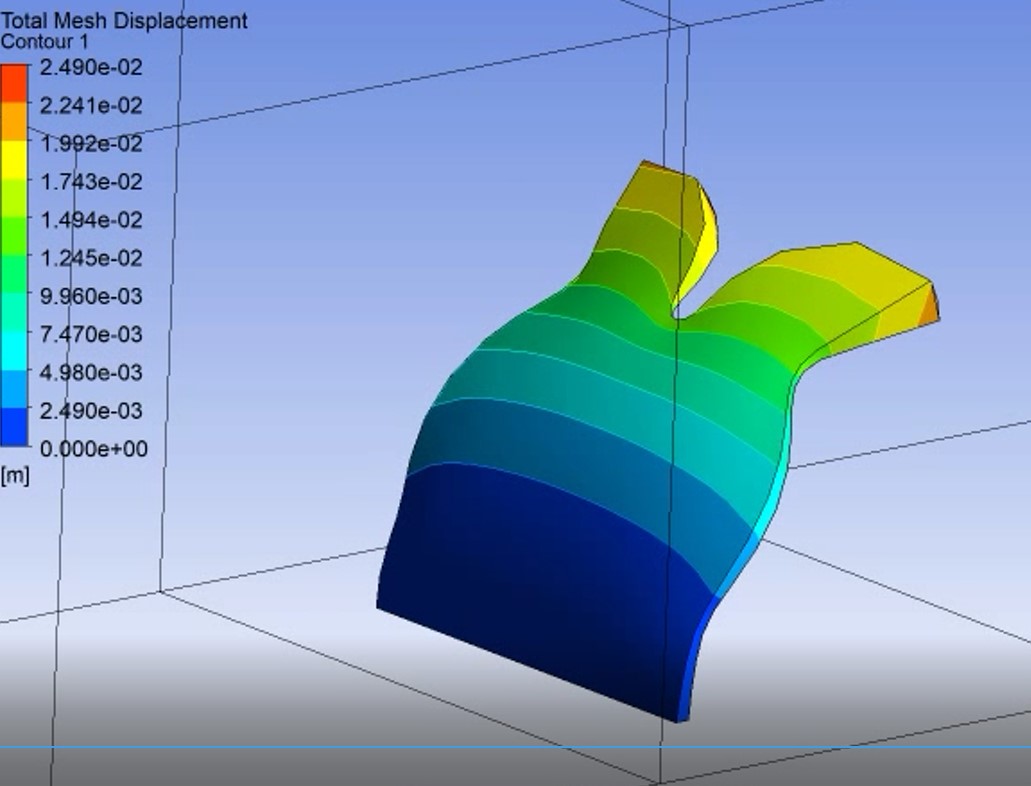
Task: Click the 1.992e-02 legend value
Action: coord(91,144)
